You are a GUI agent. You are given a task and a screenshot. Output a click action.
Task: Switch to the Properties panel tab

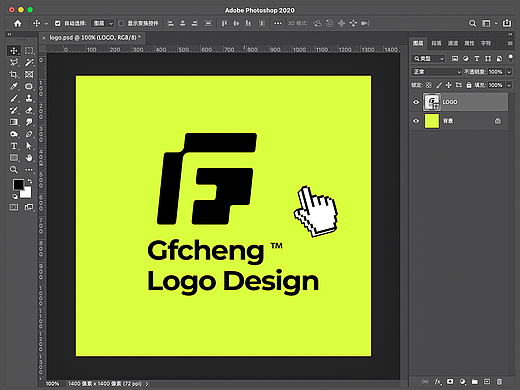click(x=469, y=43)
